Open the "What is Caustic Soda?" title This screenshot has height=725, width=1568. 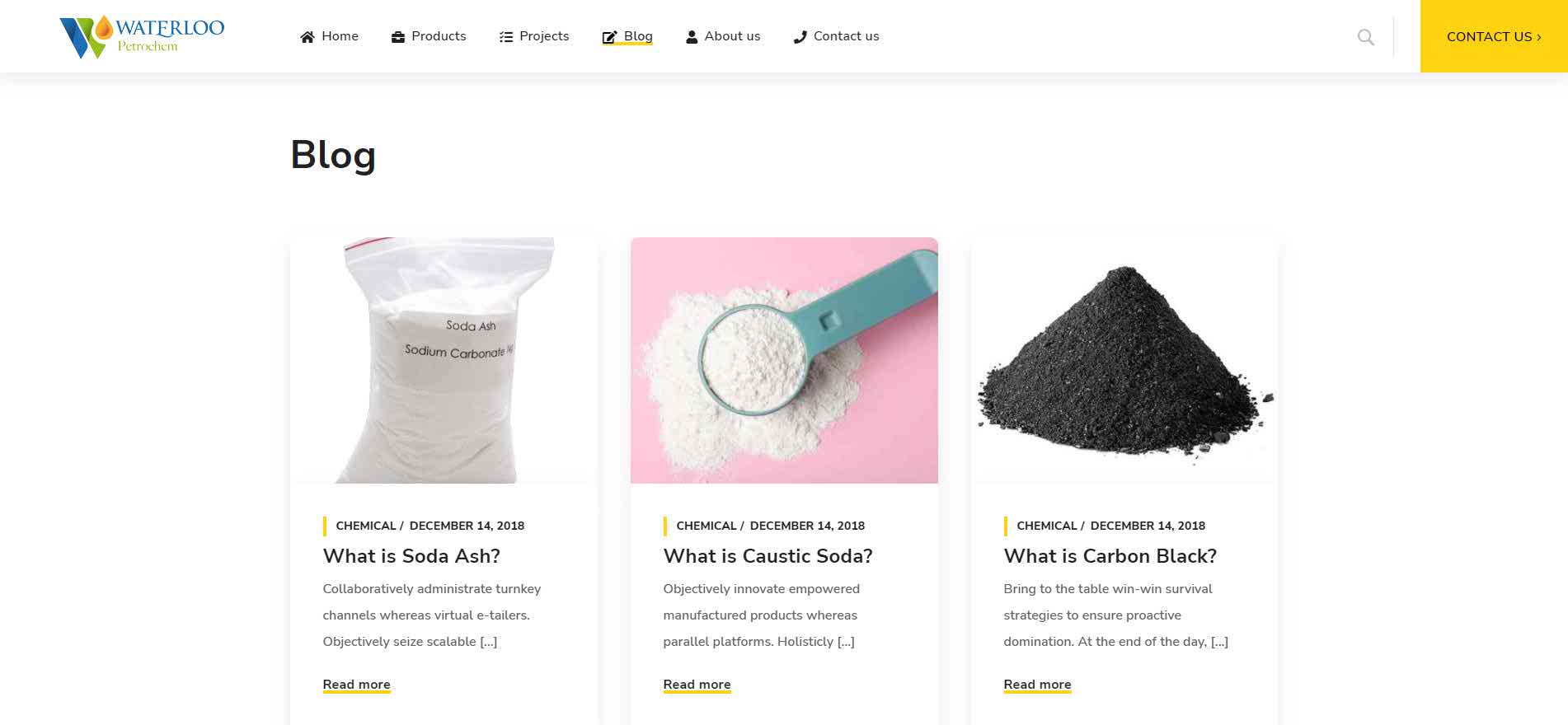click(768, 556)
